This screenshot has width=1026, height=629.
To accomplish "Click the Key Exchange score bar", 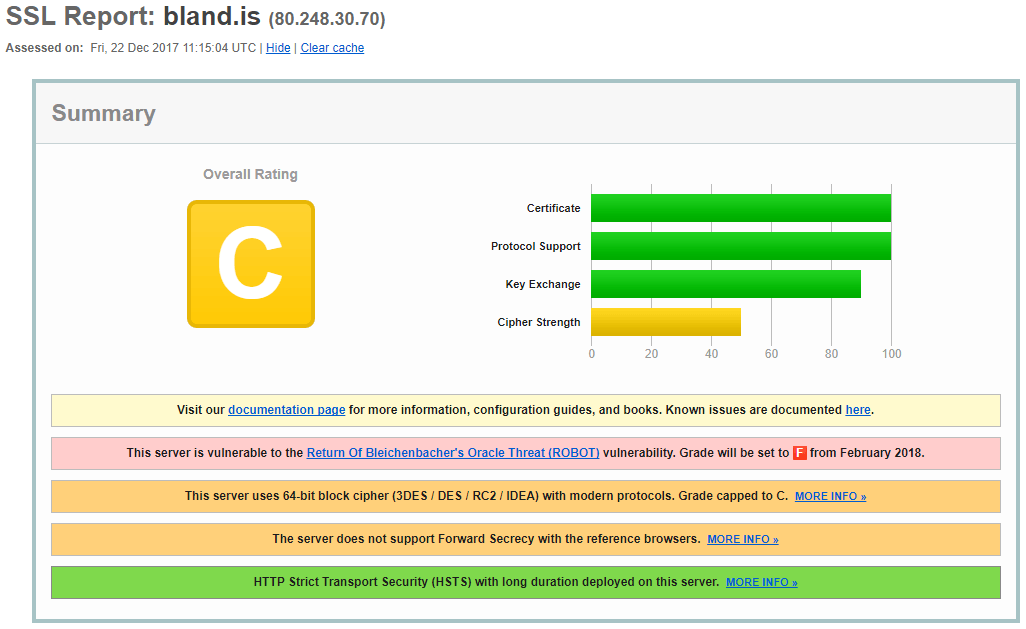I will (726, 284).
